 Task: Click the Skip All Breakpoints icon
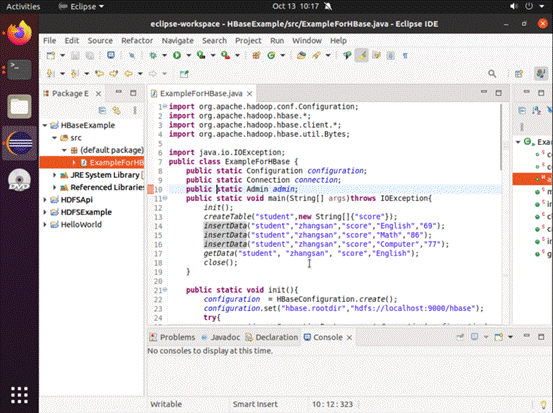point(132,55)
